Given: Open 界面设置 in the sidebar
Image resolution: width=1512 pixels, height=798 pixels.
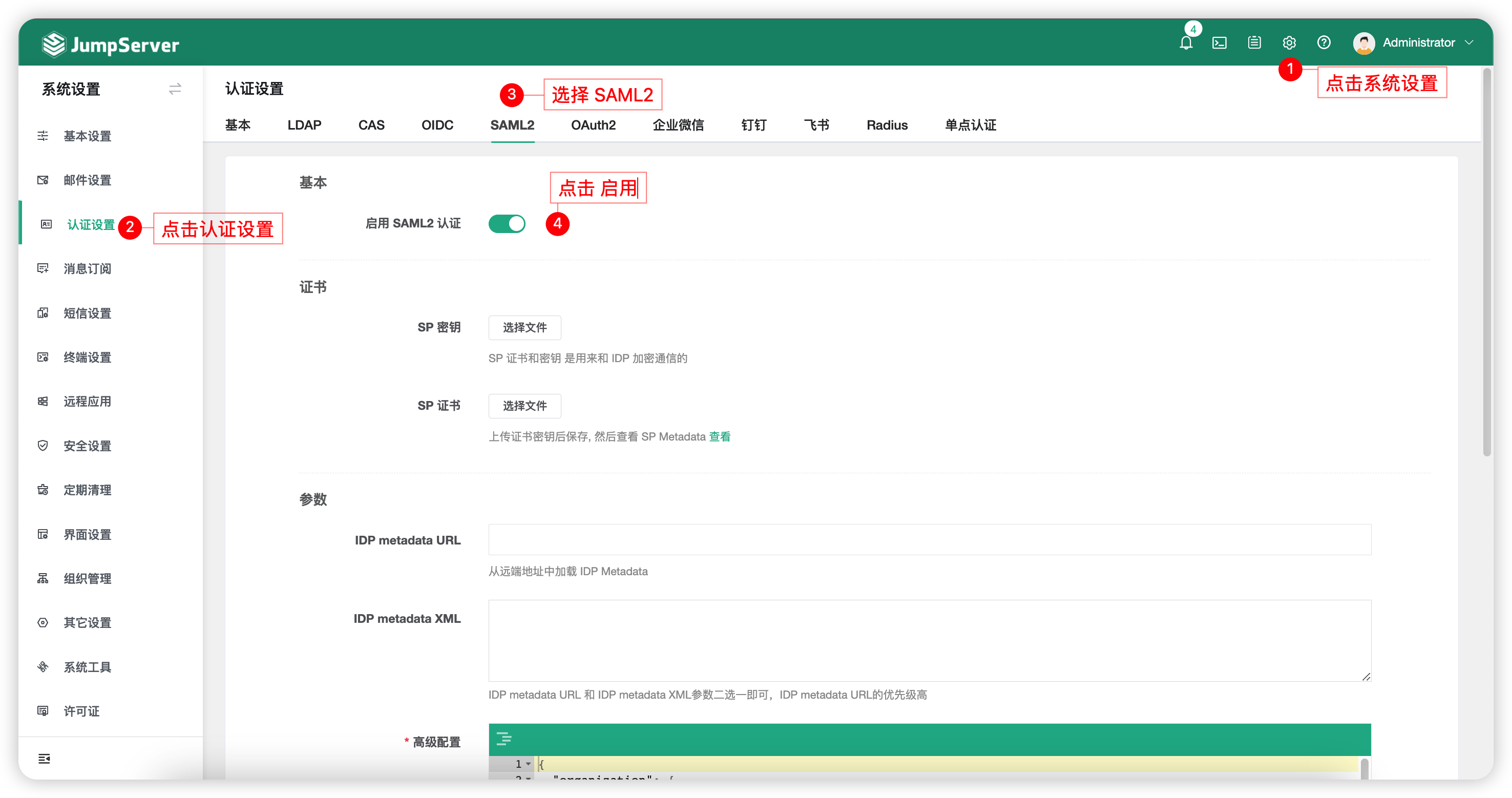Looking at the screenshot, I should tap(88, 535).
